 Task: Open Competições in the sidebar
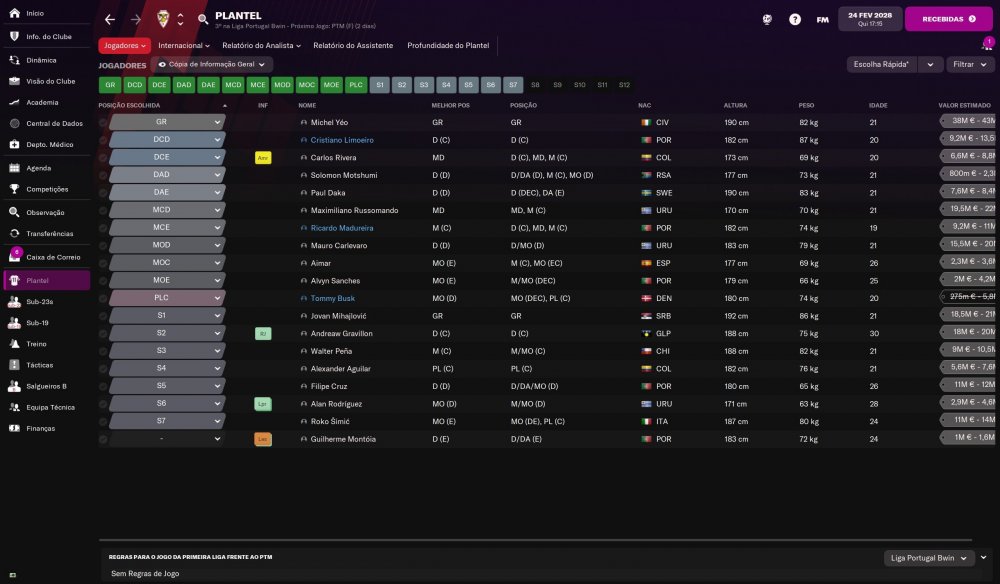[45, 189]
